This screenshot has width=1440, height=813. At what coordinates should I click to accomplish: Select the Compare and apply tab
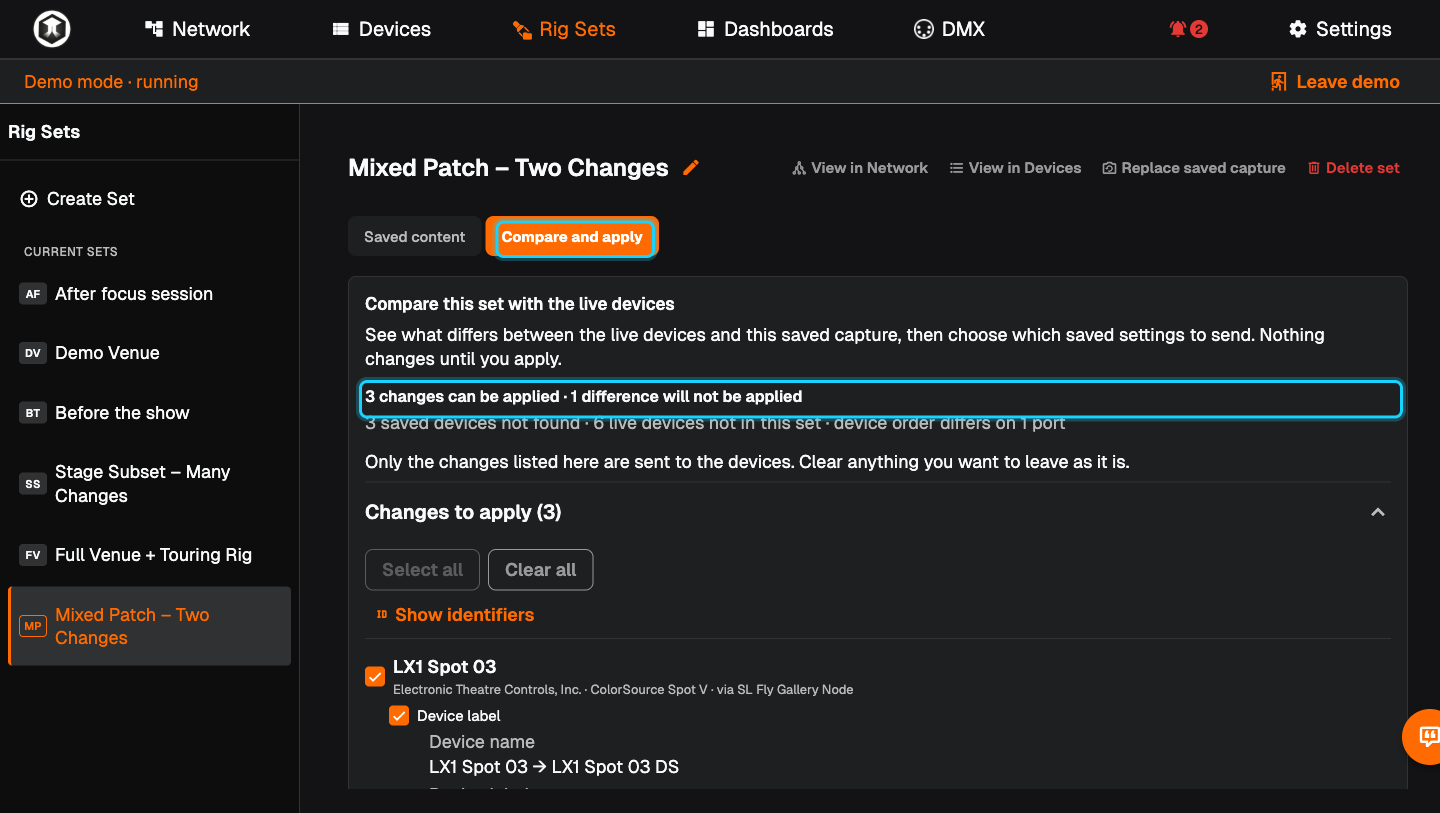click(572, 237)
